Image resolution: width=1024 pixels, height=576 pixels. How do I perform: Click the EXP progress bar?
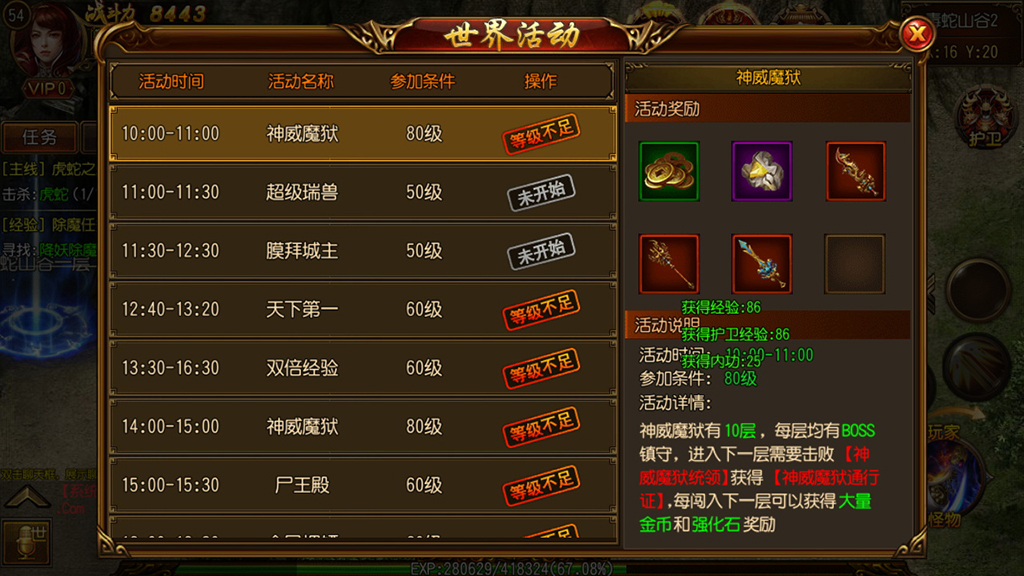point(512,569)
